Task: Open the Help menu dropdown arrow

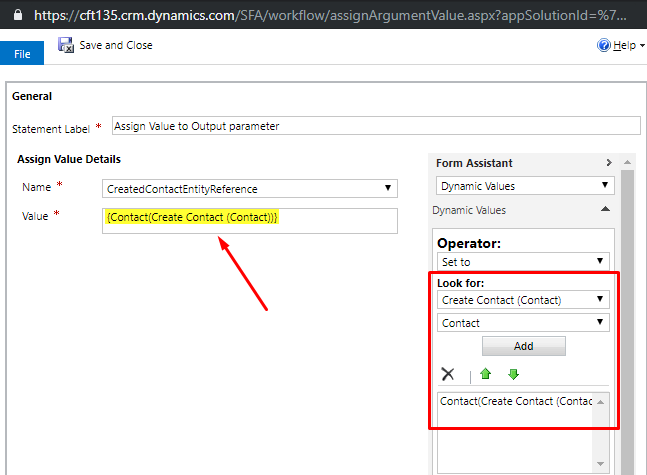Action: click(x=642, y=46)
